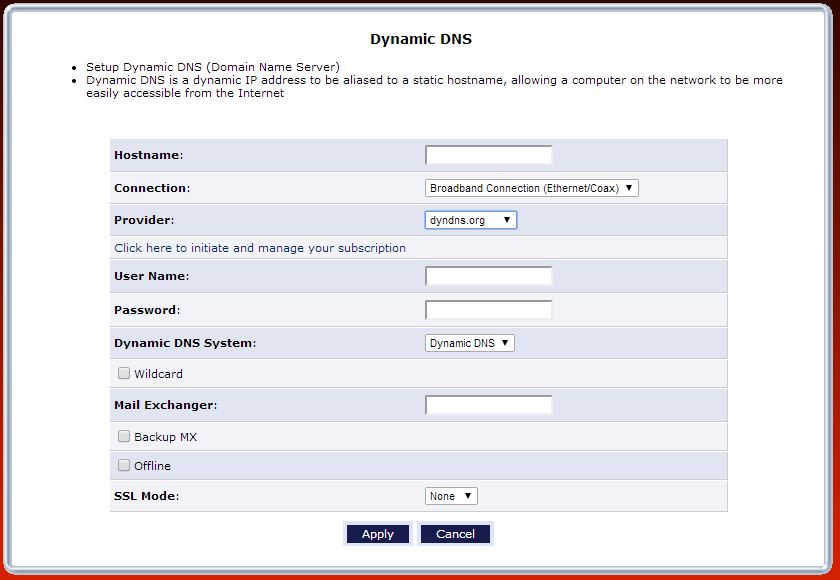Enable the Wildcard checkbox
This screenshot has width=840, height=580.
coord(124,373)
